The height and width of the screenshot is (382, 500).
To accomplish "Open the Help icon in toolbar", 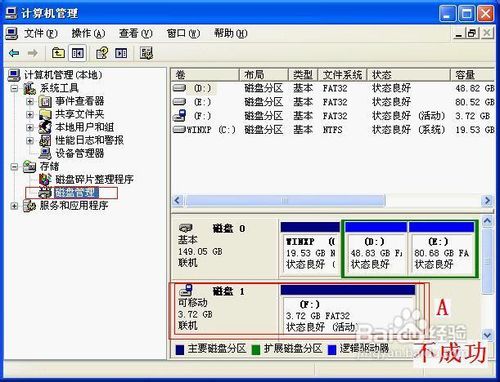I will pyautogui.click(x=102, y=53).
